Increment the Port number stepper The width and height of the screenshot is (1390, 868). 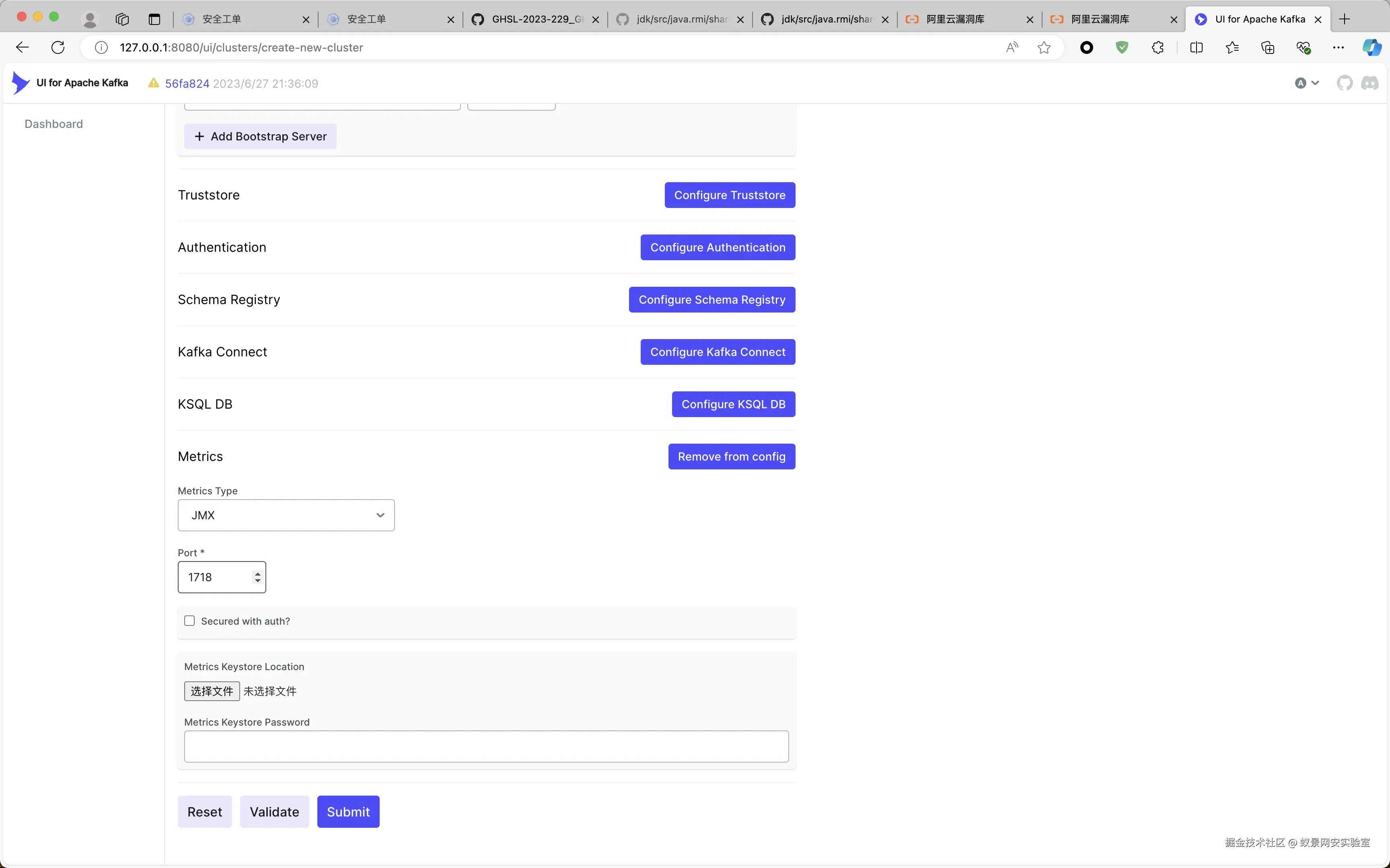pyautogui.click(x=258, y=573)
